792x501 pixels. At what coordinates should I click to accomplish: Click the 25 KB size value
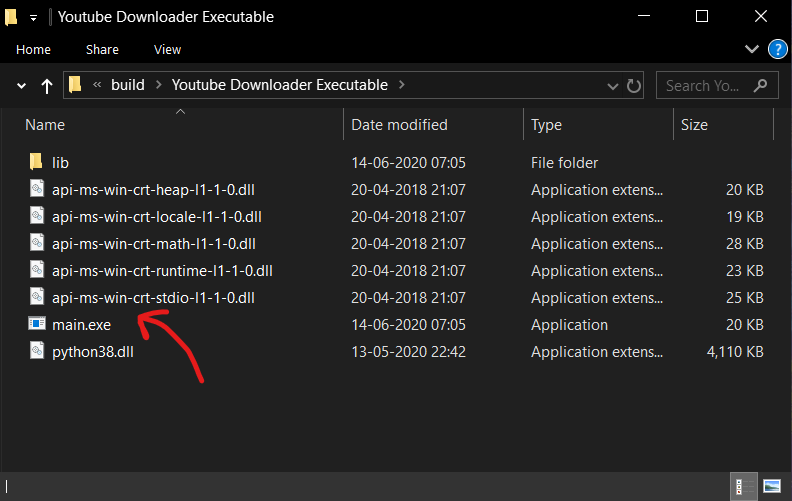[x=745, y=297]
